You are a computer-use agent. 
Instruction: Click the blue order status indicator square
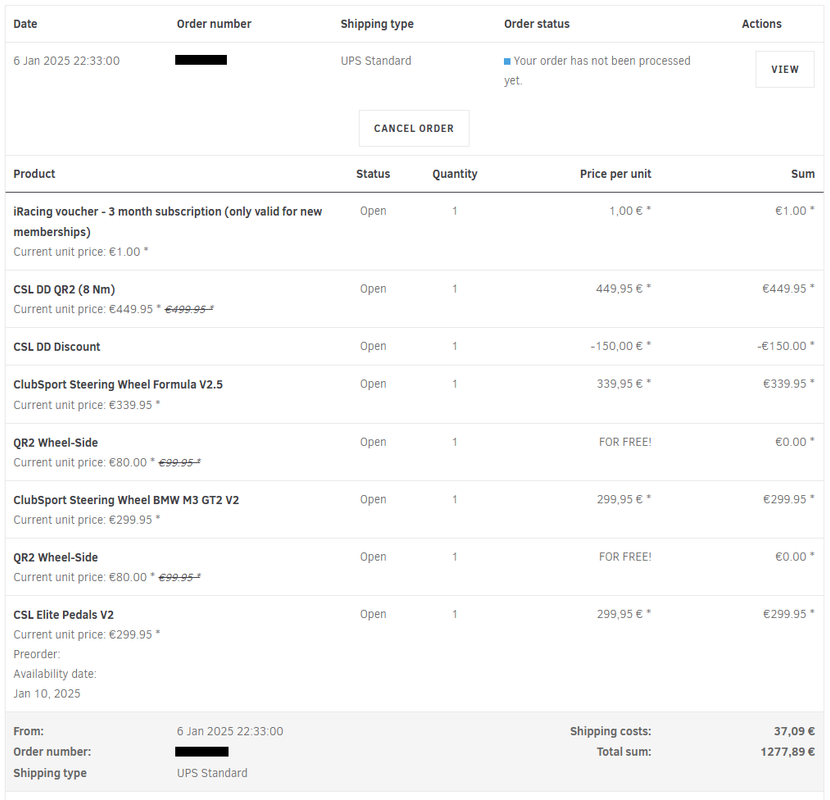507,61
